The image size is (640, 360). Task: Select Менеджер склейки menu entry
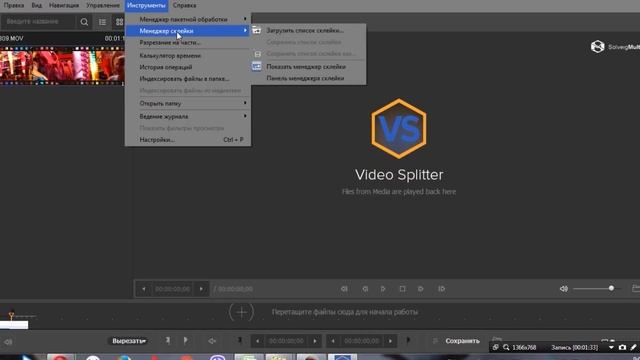[188, 31]
